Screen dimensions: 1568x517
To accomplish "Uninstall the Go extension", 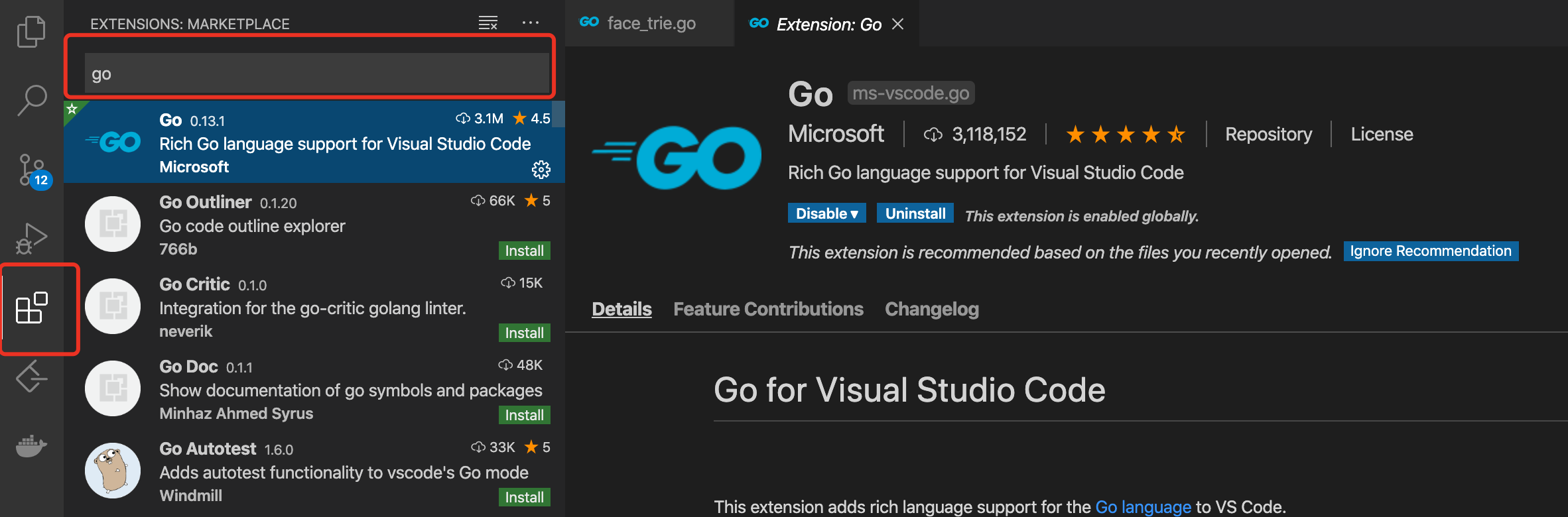I will pyautogui.click(x=915, y=213).
